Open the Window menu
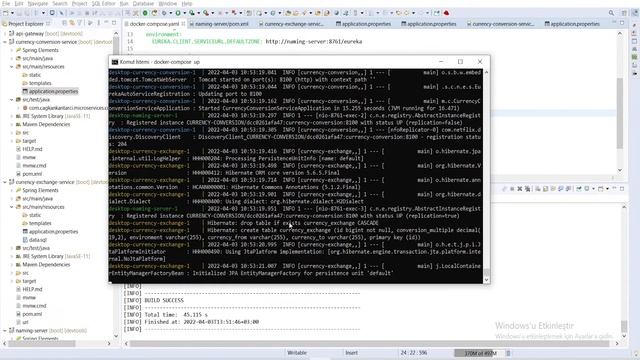 tap(167, 4)
